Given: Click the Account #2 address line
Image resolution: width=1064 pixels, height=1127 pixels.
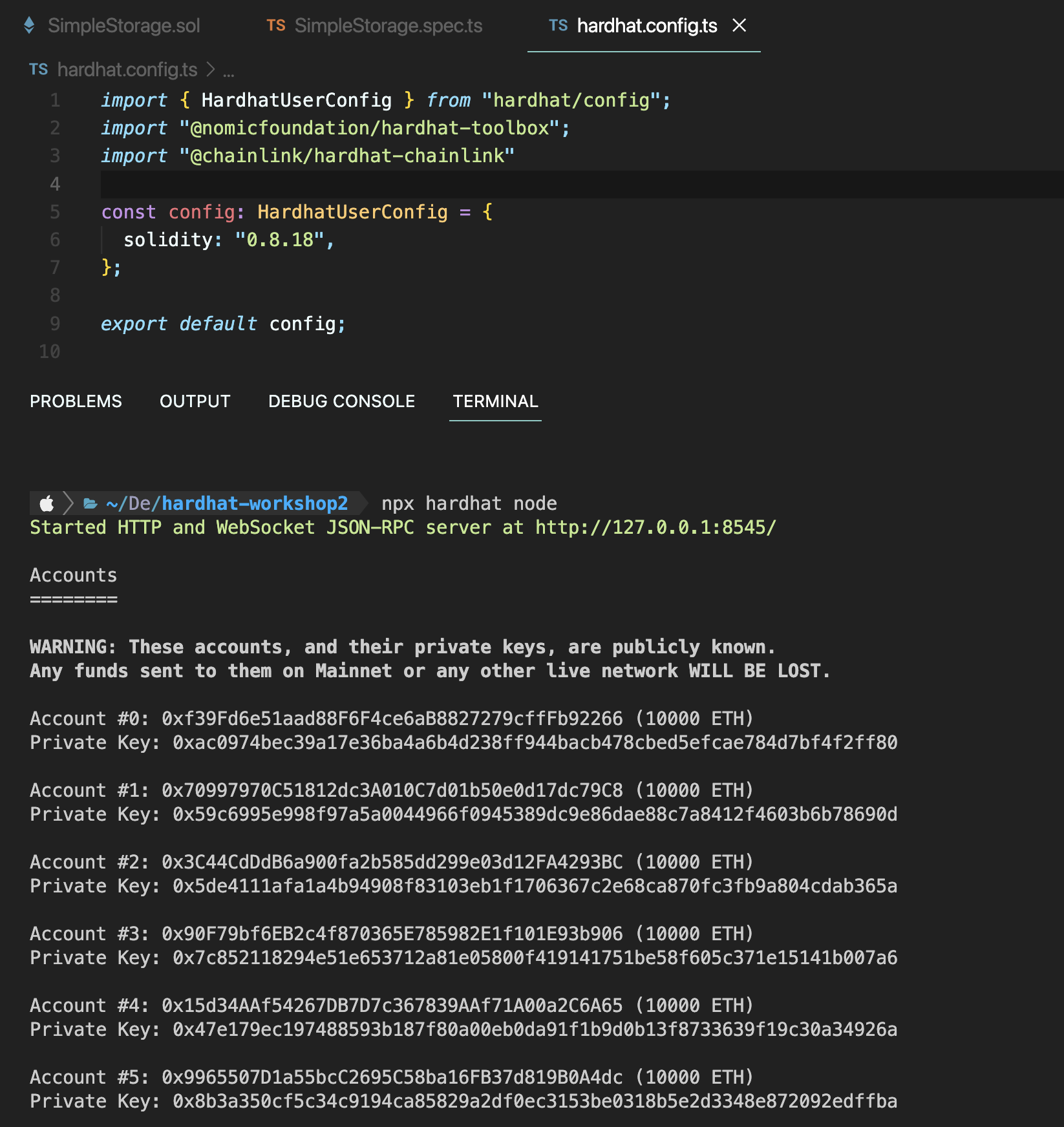Looking at the screenshot, I should 392,862.
